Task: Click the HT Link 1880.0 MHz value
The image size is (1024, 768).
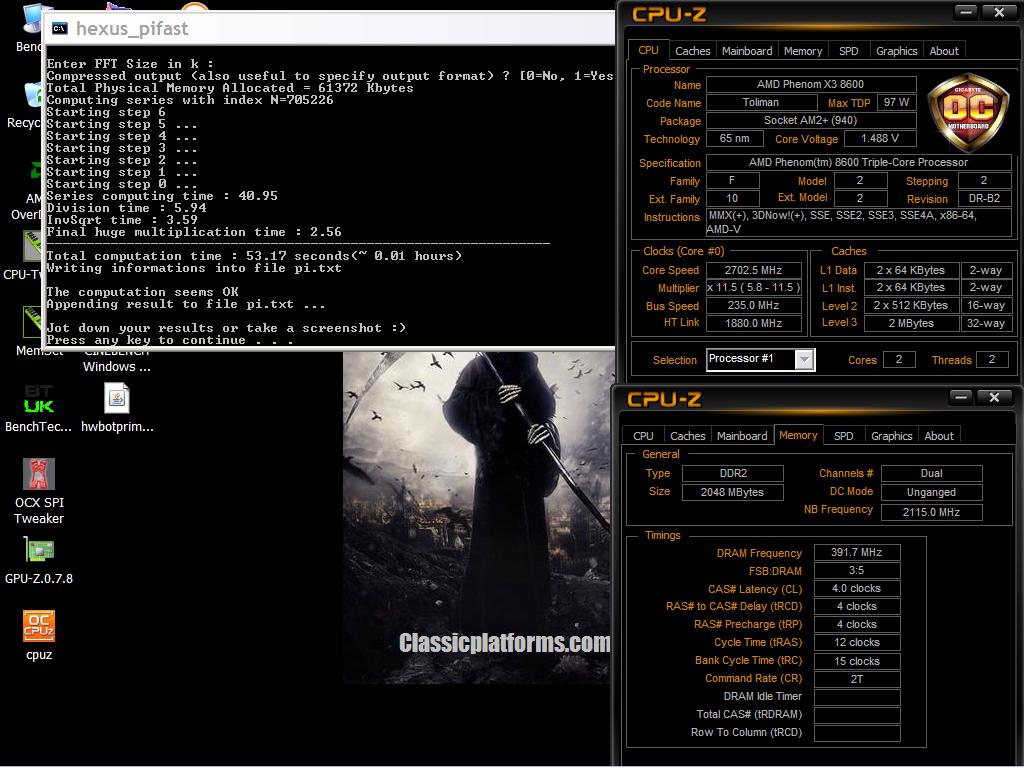Action: coord(753,323)
